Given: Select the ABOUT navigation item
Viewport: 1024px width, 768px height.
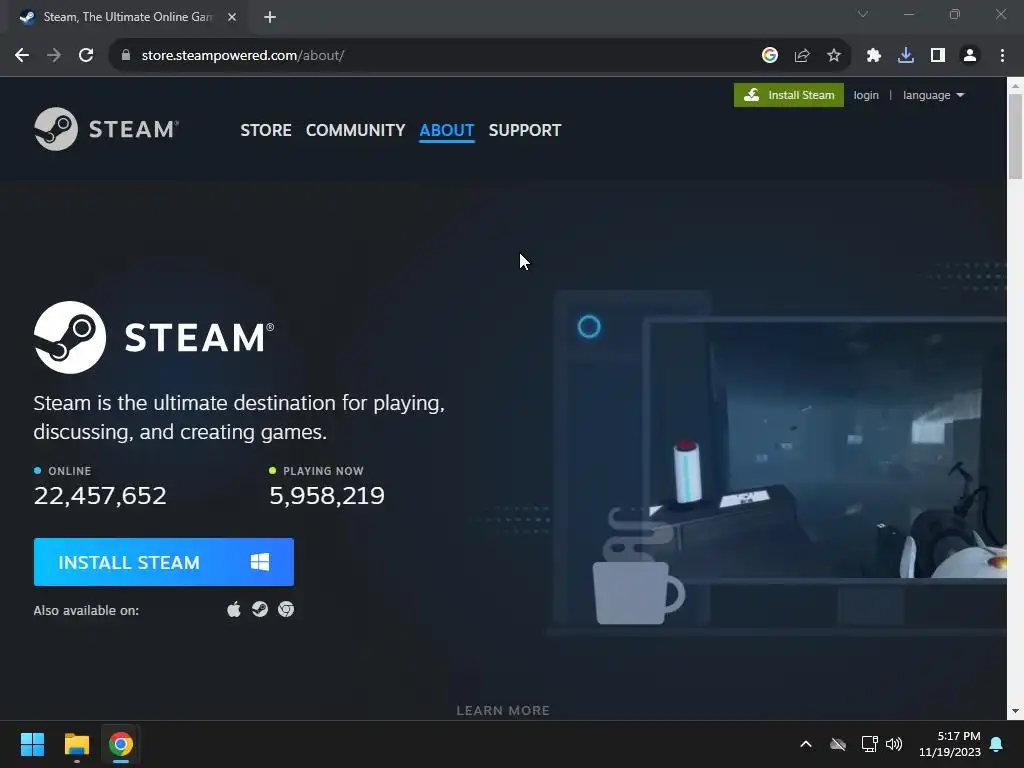Looking at the screenshot, I should pos(447,130).
